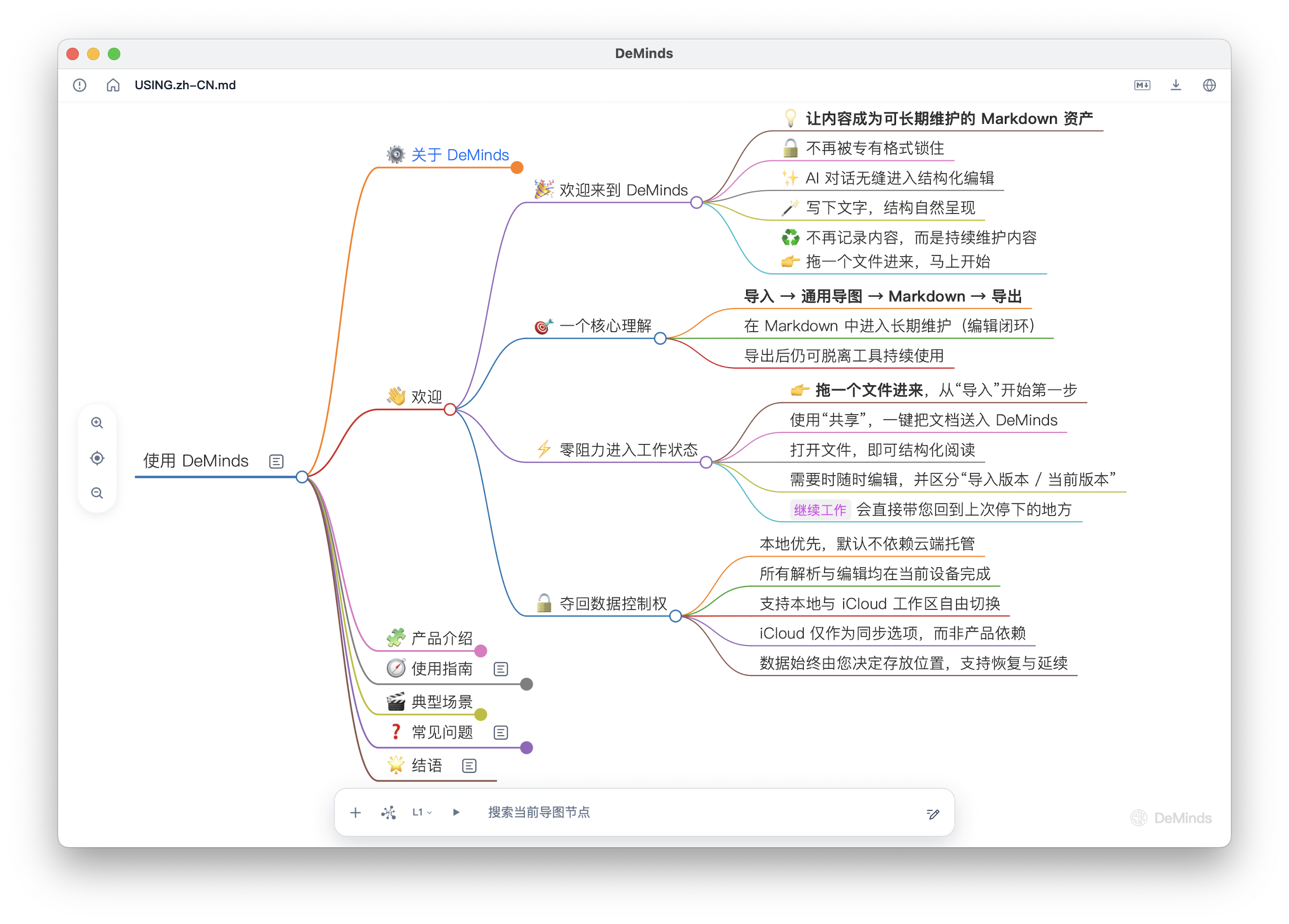Image resolution: width=1289 pixels, height=924 pixels.
Task: Select the node 数据始终由您决定存放位置，支持恢复与延续
Action: click(914, 663)
